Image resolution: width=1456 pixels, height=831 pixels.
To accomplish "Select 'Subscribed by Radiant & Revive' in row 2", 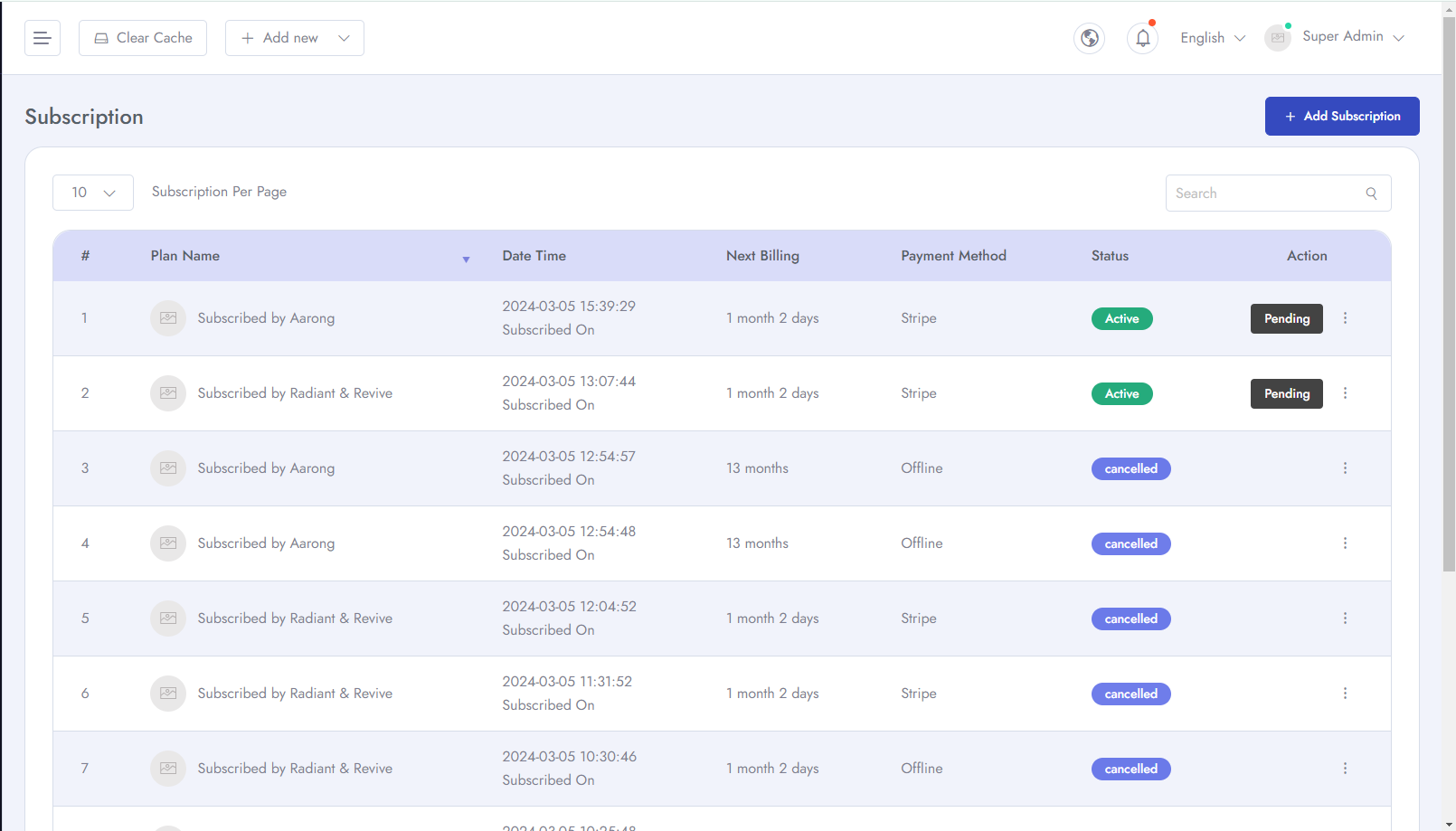I will pos(295,393).
